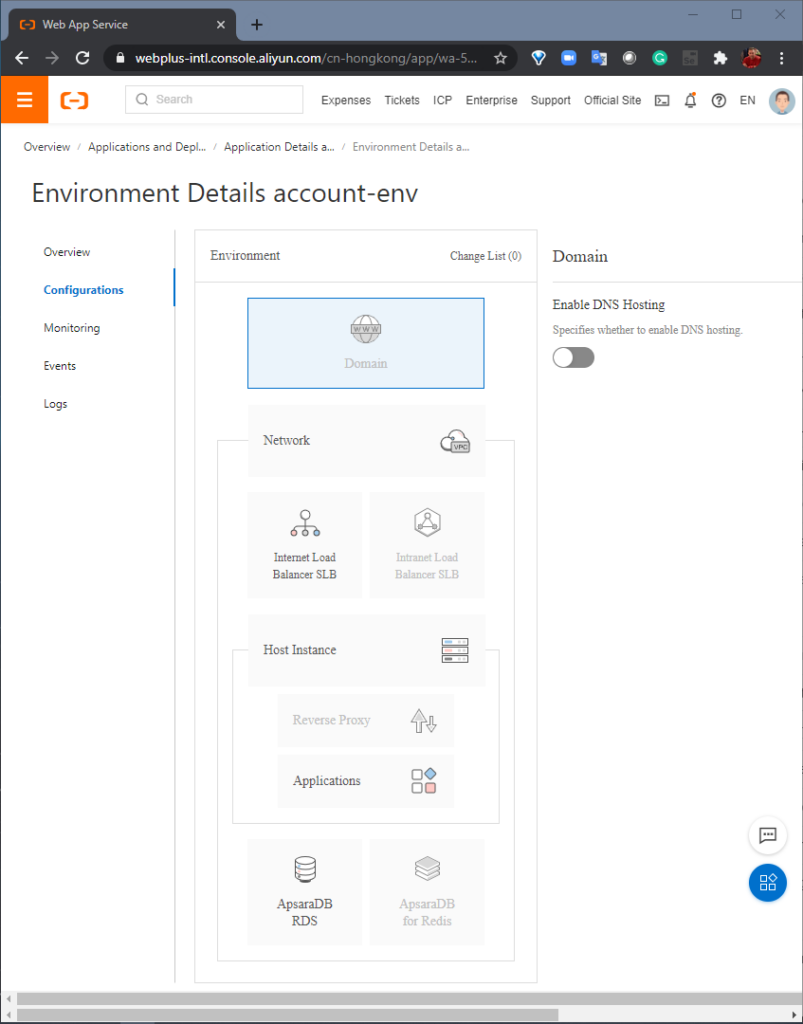Image resolution: width=803 pixels, height=1024 pixels.
Task: Open the Applications tile in Host Instance
Action: [x=366, y=781]
